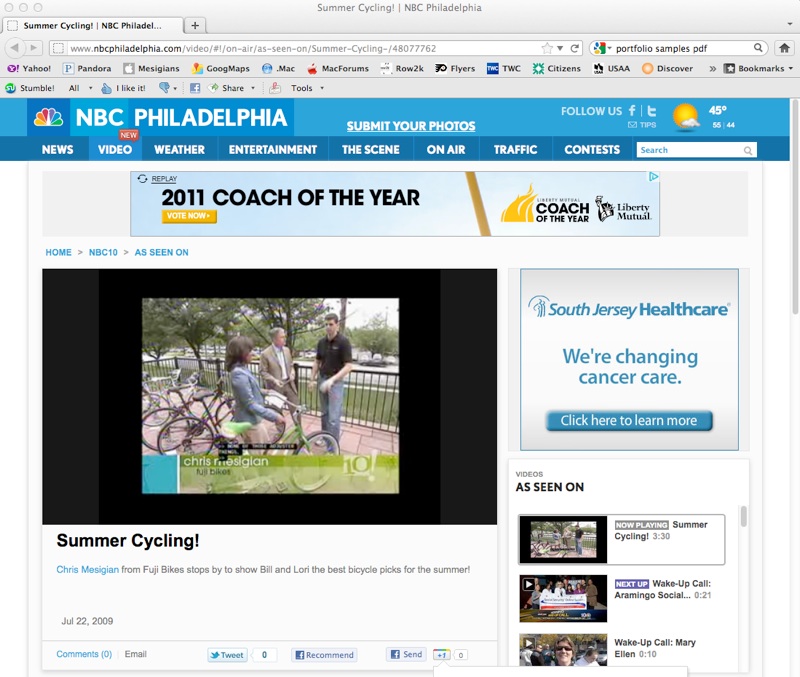Click the Submit Your Photos link
The width and height of the screenshot is (800, 677).
point(397,126)
